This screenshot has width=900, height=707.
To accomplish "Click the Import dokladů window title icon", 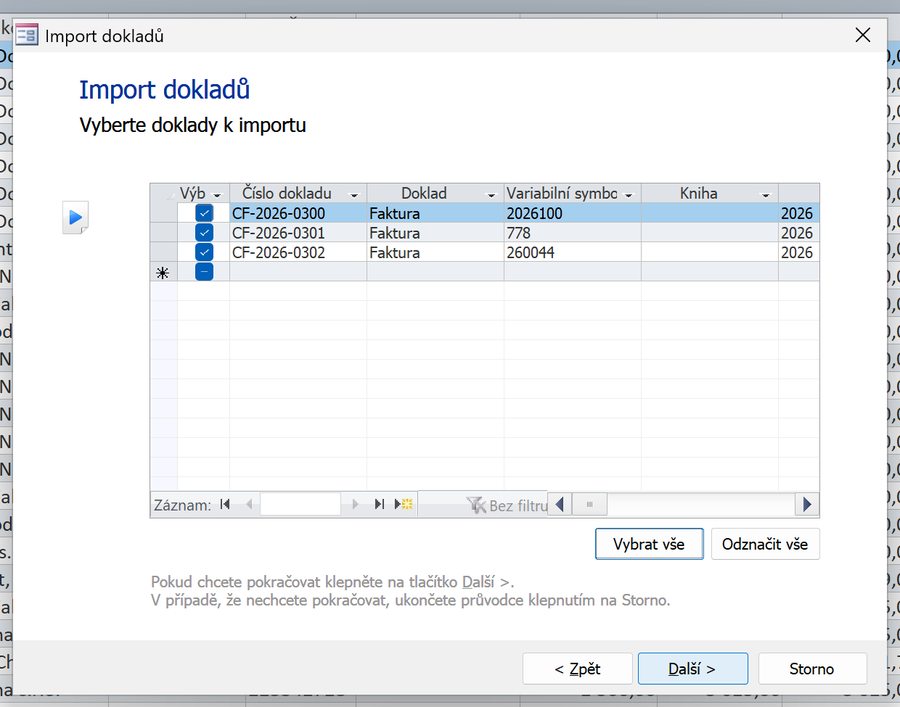I will click(x=27, y=36).
